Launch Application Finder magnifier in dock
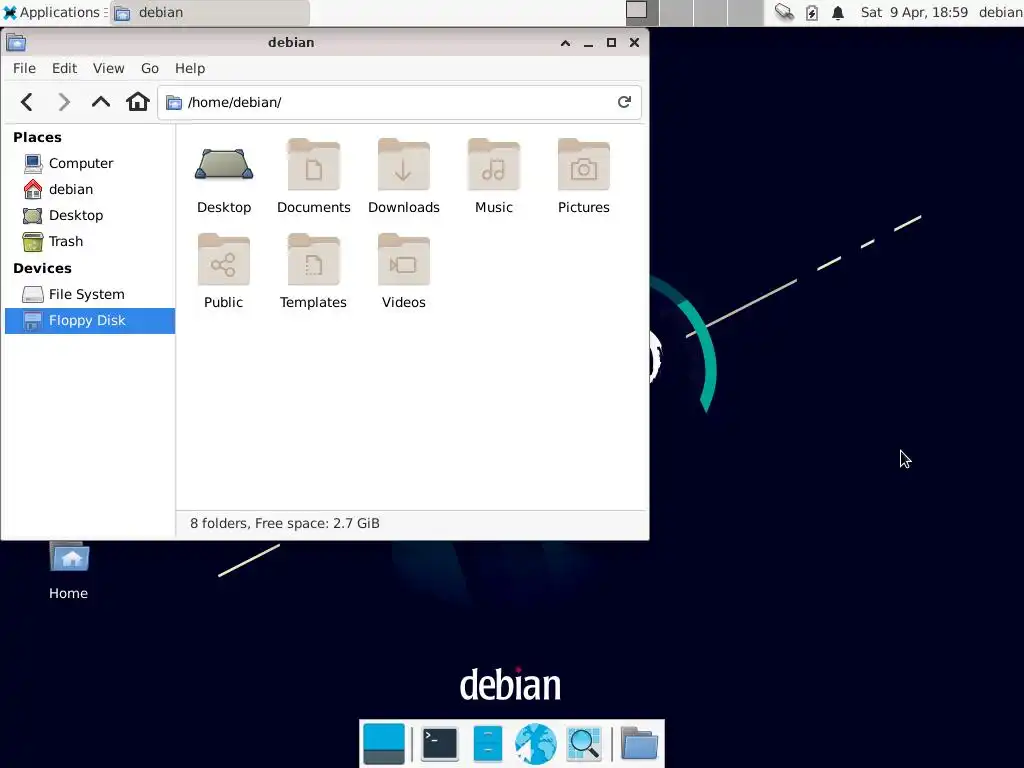Image resolution: width=1024 pixels, height=768 pixels. coord(584,744)
